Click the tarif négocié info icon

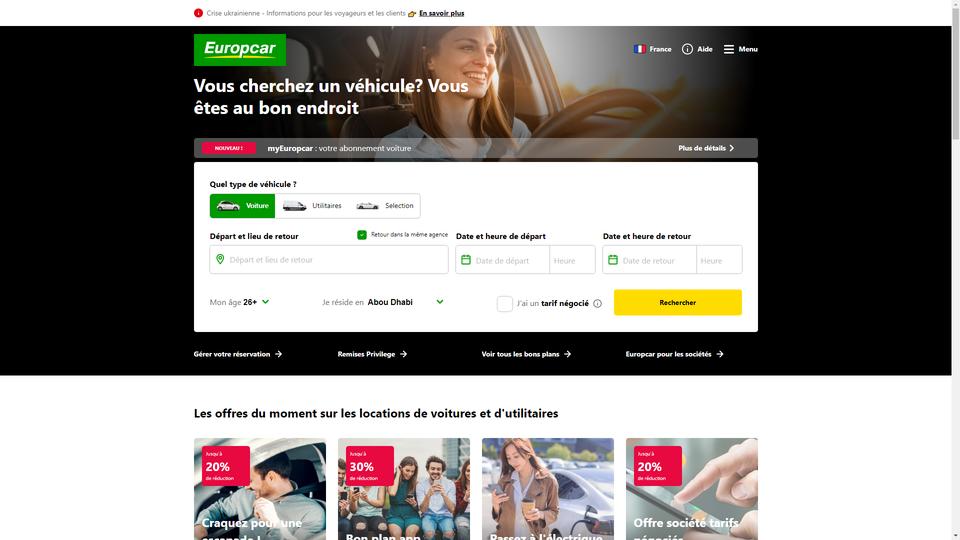click(598, 304)
